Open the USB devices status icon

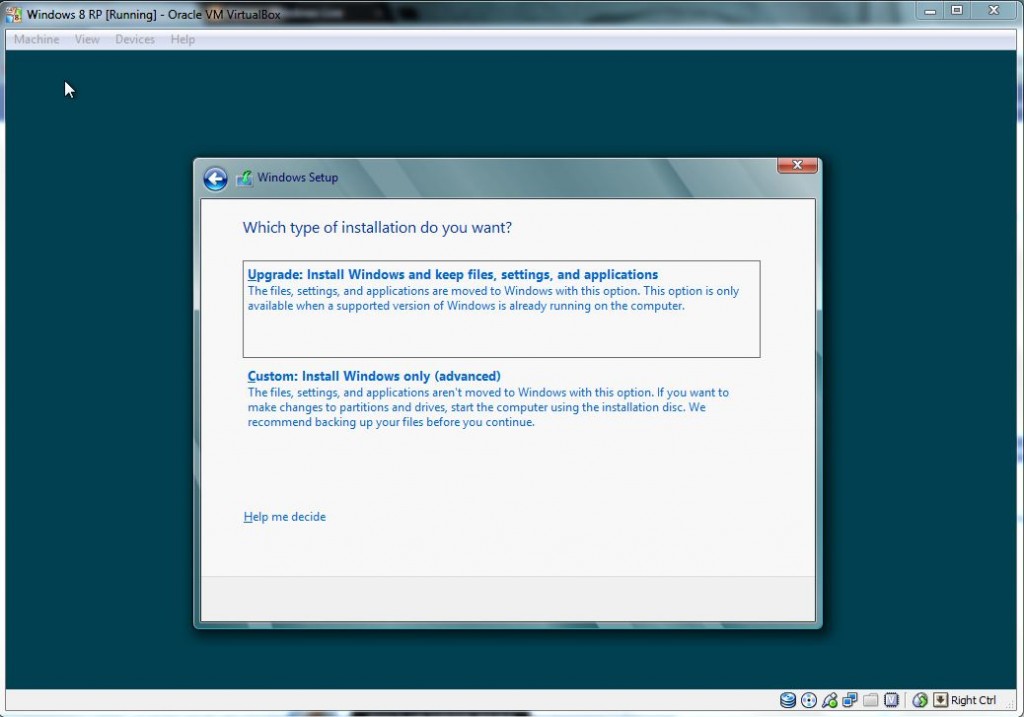tap(829, 700)
